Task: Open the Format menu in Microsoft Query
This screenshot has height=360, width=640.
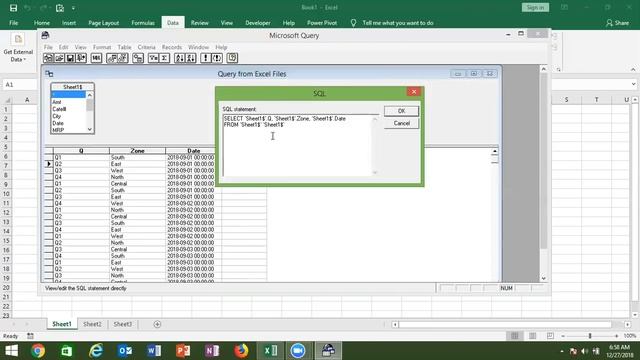Action: tap(102, 47)
